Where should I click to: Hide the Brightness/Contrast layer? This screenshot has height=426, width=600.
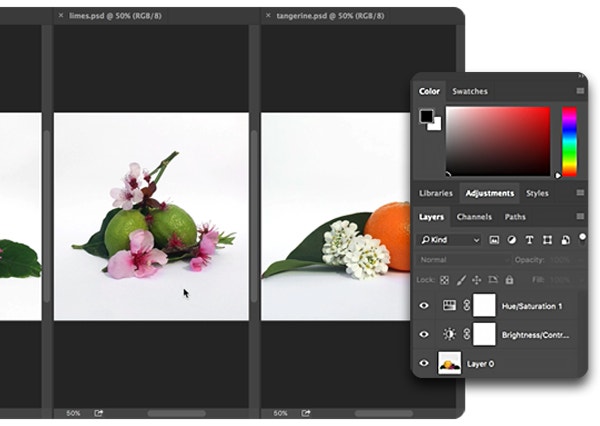pos(424,335)
